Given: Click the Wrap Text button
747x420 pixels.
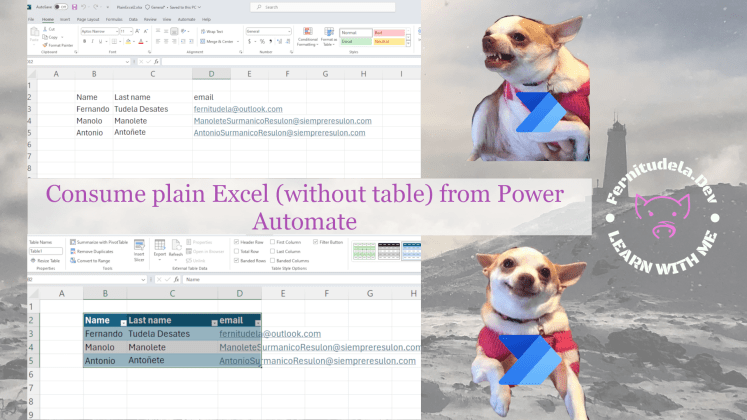Looking at the screenshot, I should click(x=212, y=31).
